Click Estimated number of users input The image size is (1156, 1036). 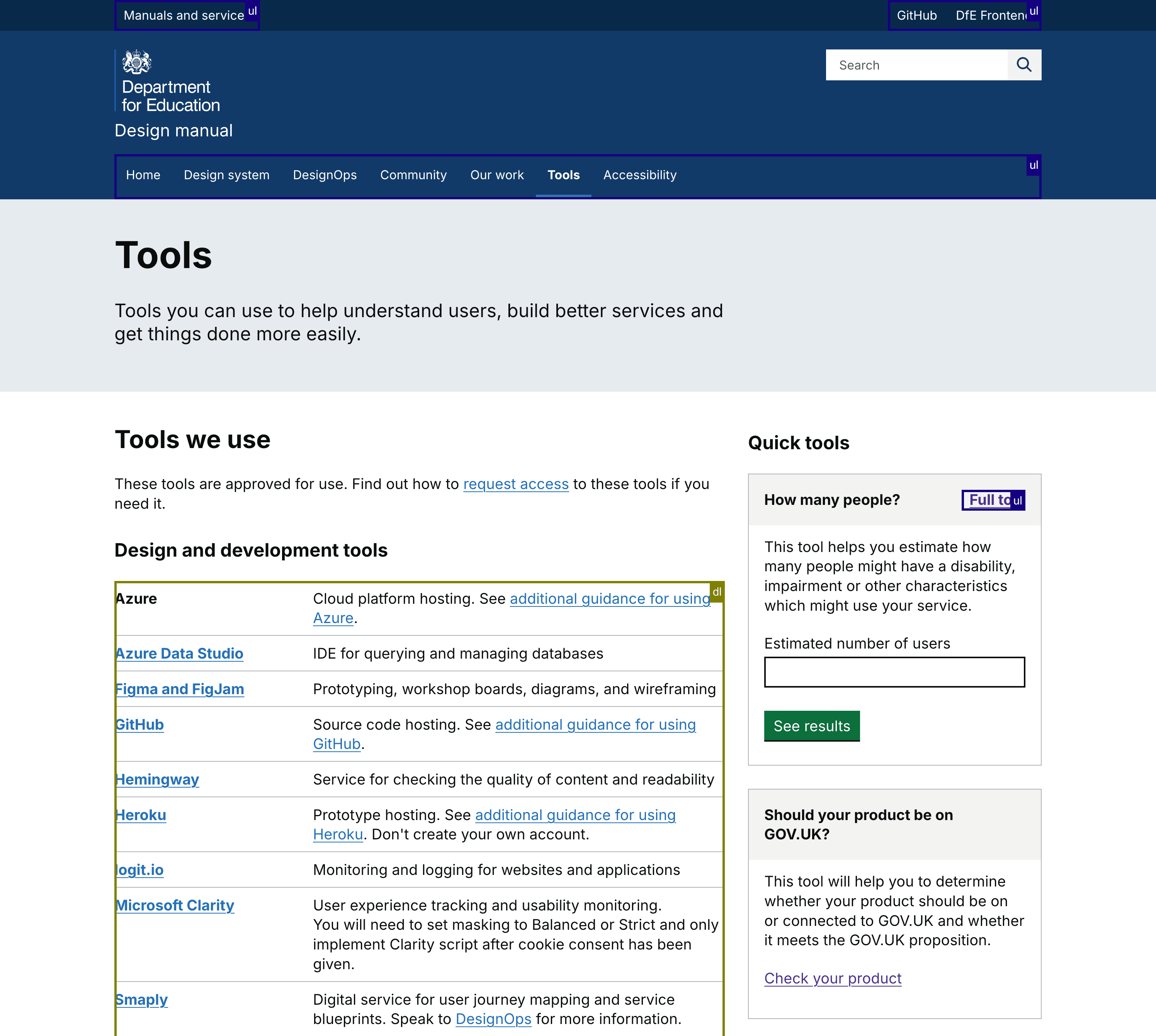click(x=894, y=672)
